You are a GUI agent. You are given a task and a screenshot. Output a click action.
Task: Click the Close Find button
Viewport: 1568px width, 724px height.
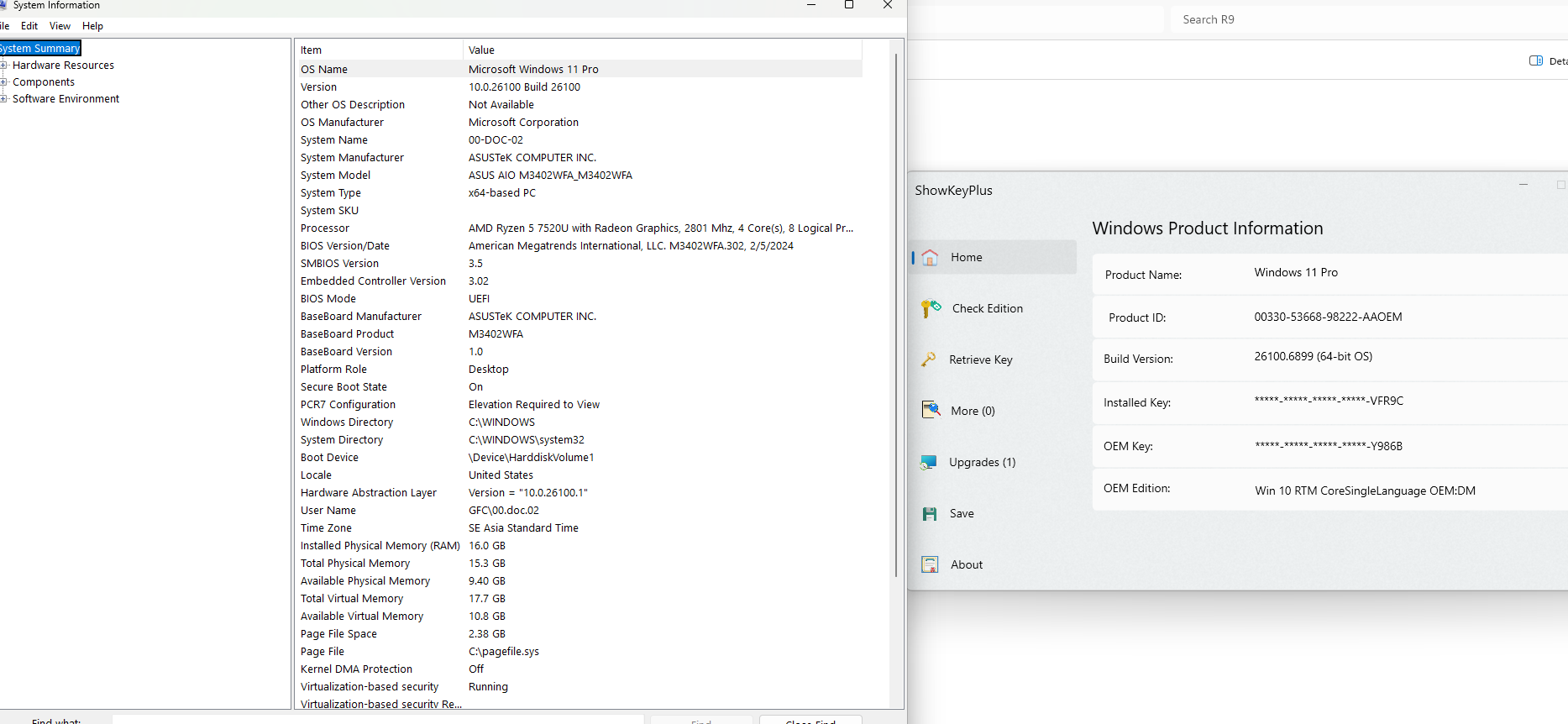point(810,720)
